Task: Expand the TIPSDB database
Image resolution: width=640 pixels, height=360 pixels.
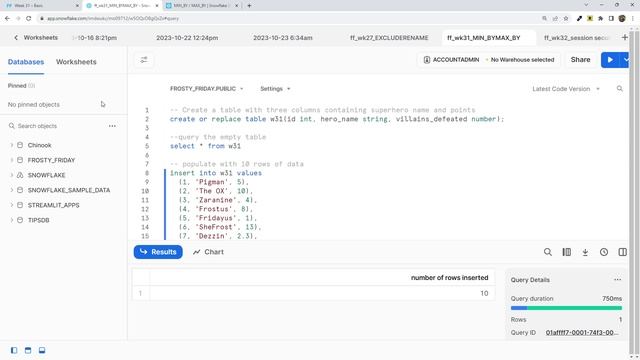Action: click(x=11, y=220)
